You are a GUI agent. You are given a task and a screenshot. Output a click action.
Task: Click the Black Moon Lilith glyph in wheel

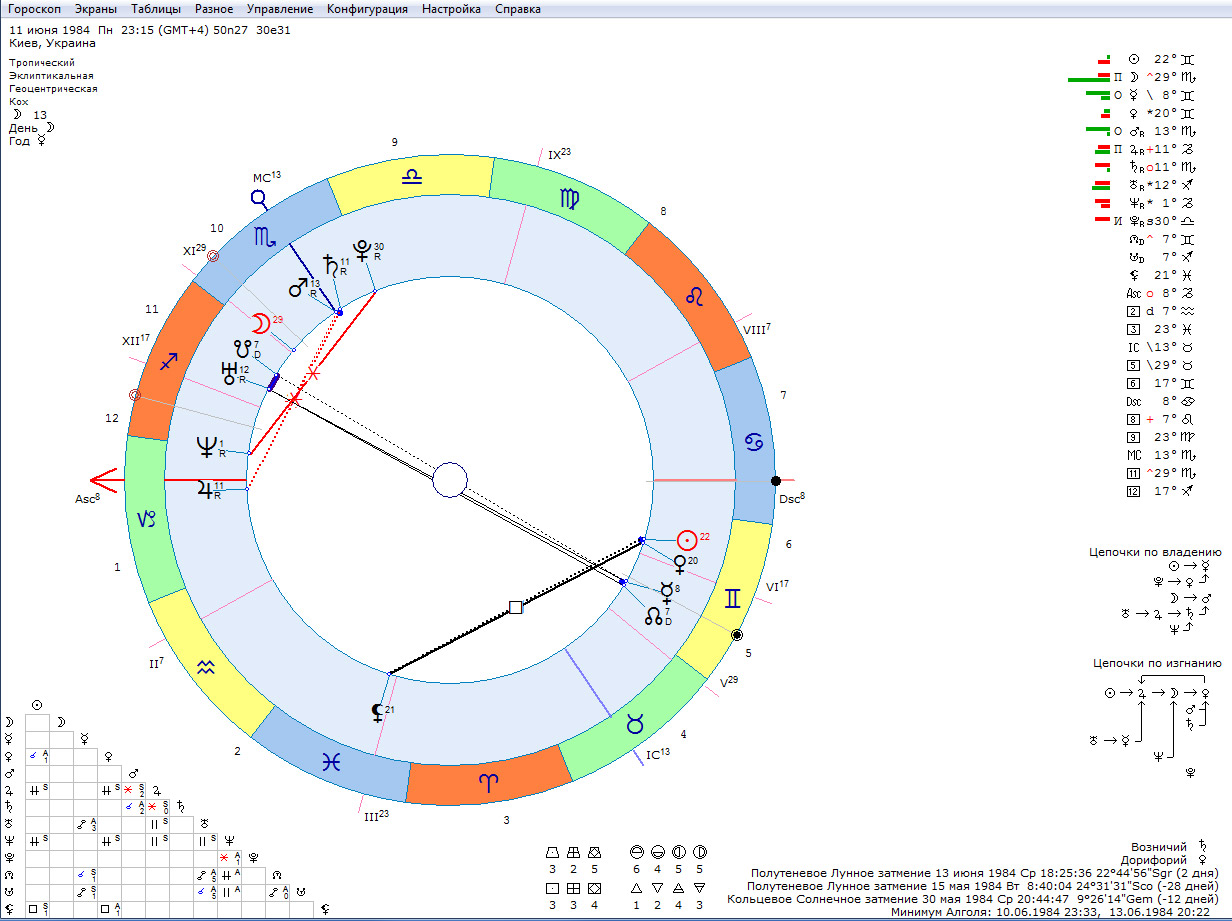(376, 713)
